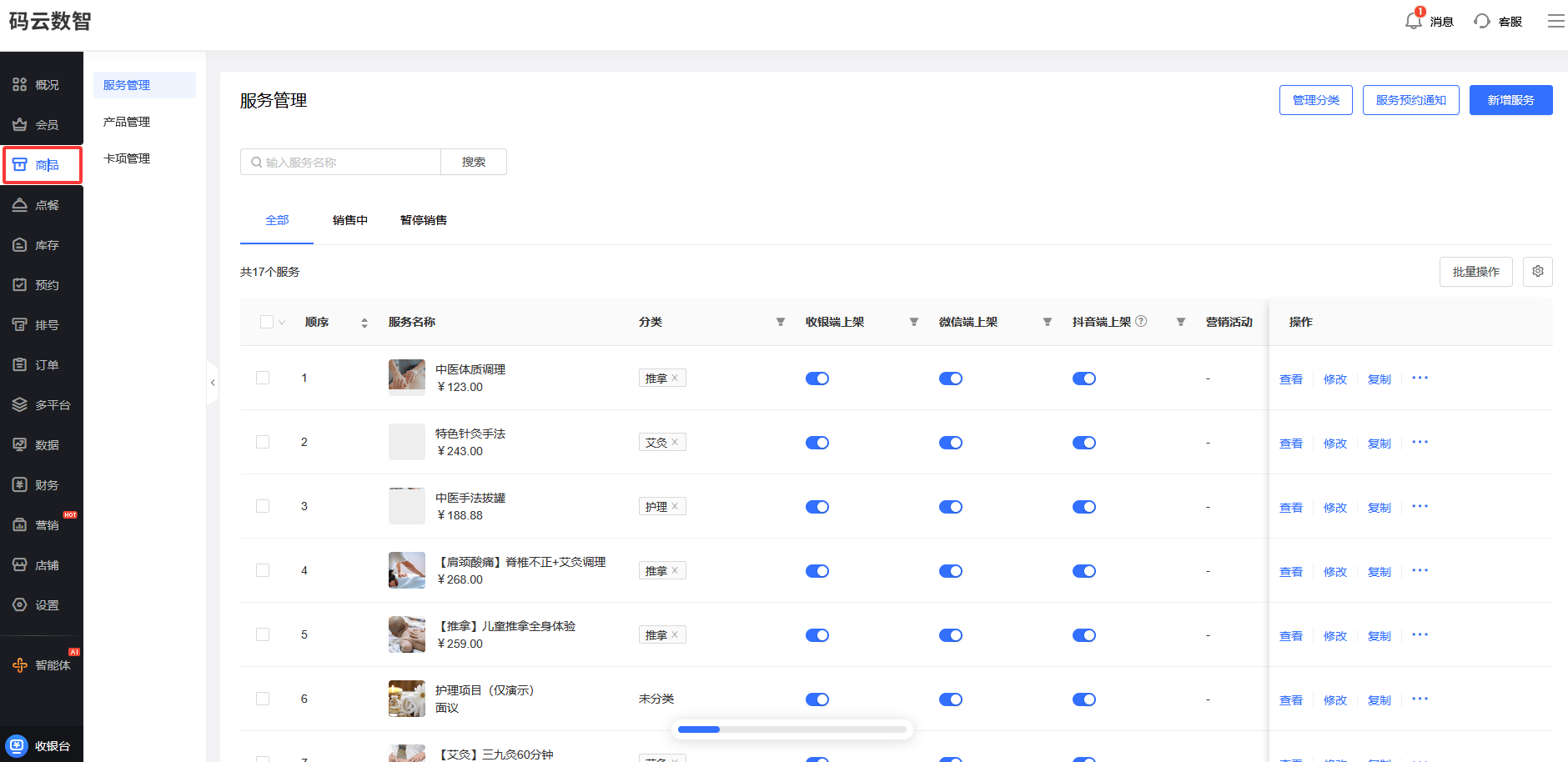This screenshot has width=1568, height=762.
Task: Open the hamburger menu at top right
Action: tap(1555, 21)
